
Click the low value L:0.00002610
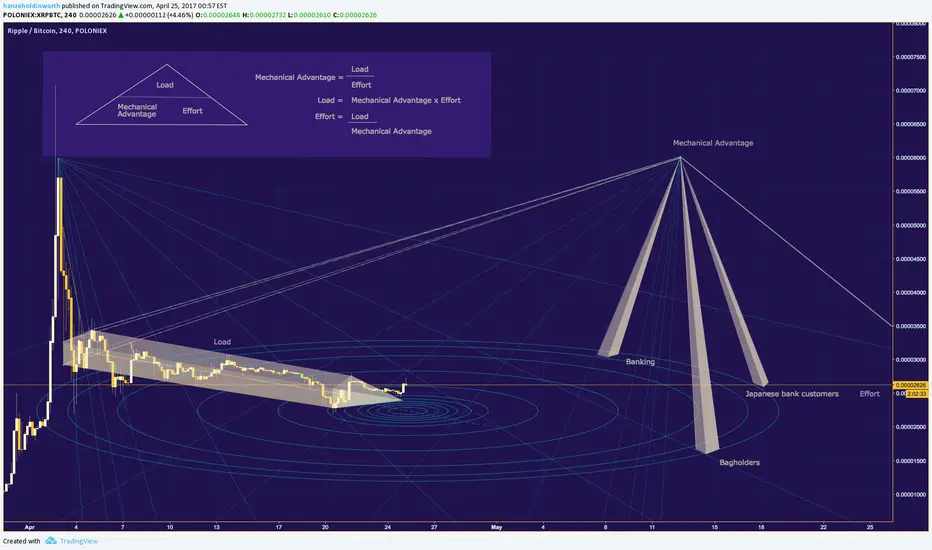(x=309, y=15)
